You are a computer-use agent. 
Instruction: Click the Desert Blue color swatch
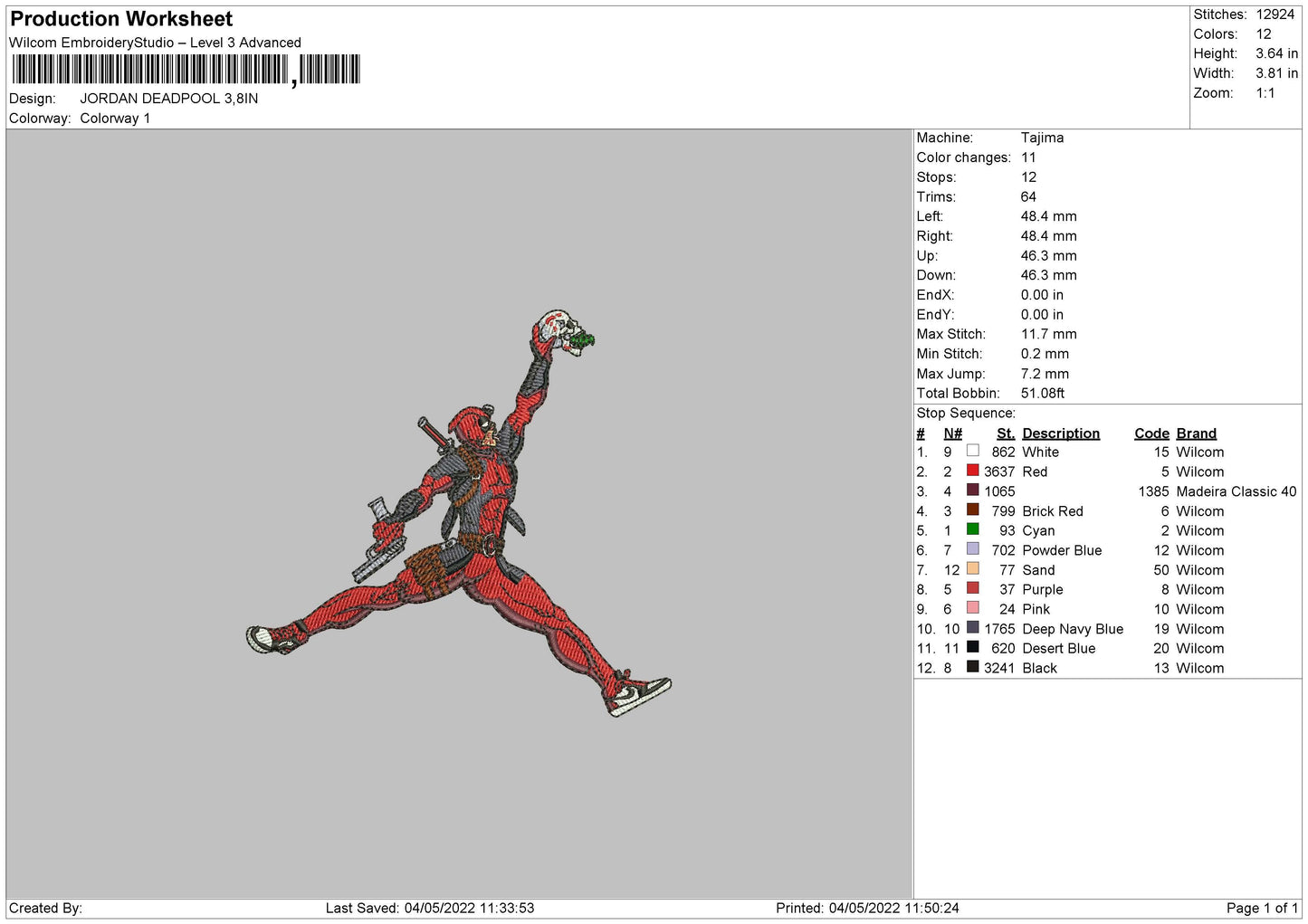(x=972, y=647)
